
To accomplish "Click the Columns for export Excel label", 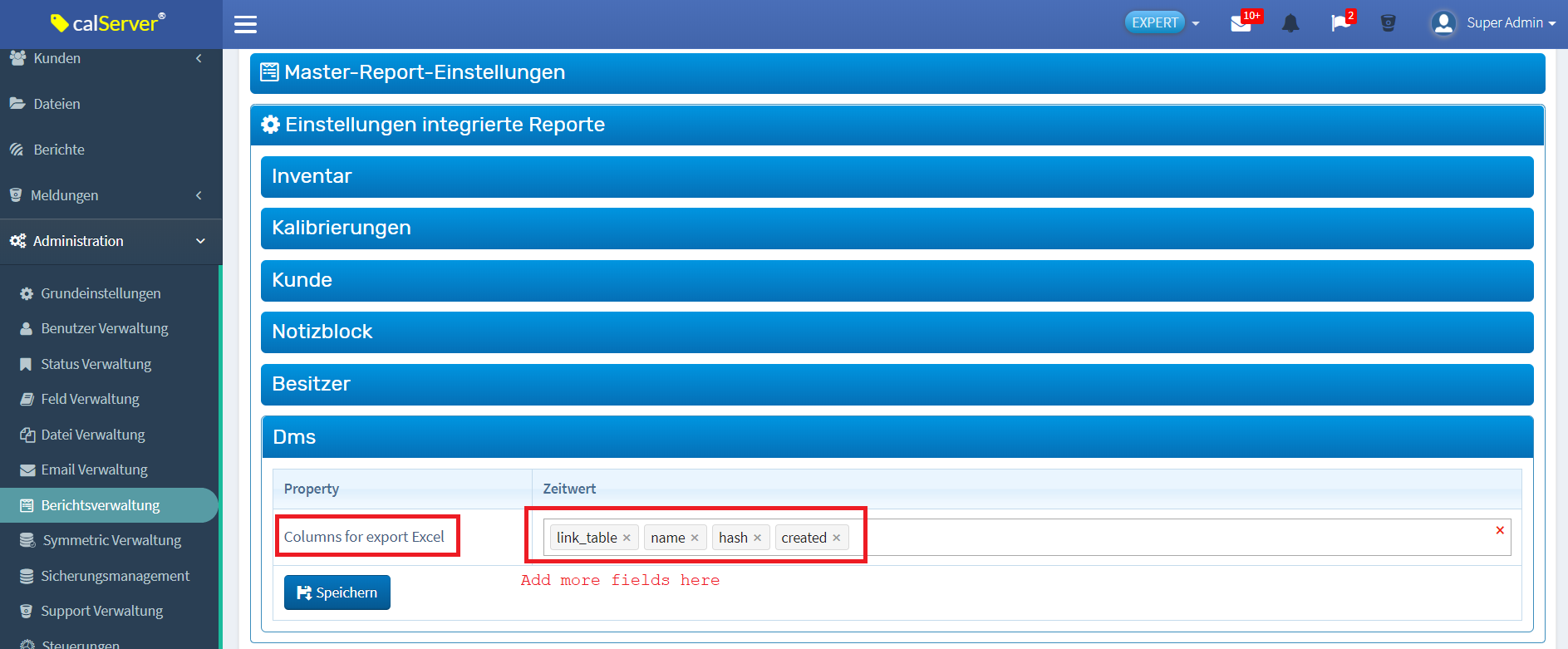I will [x=364, y=537].
